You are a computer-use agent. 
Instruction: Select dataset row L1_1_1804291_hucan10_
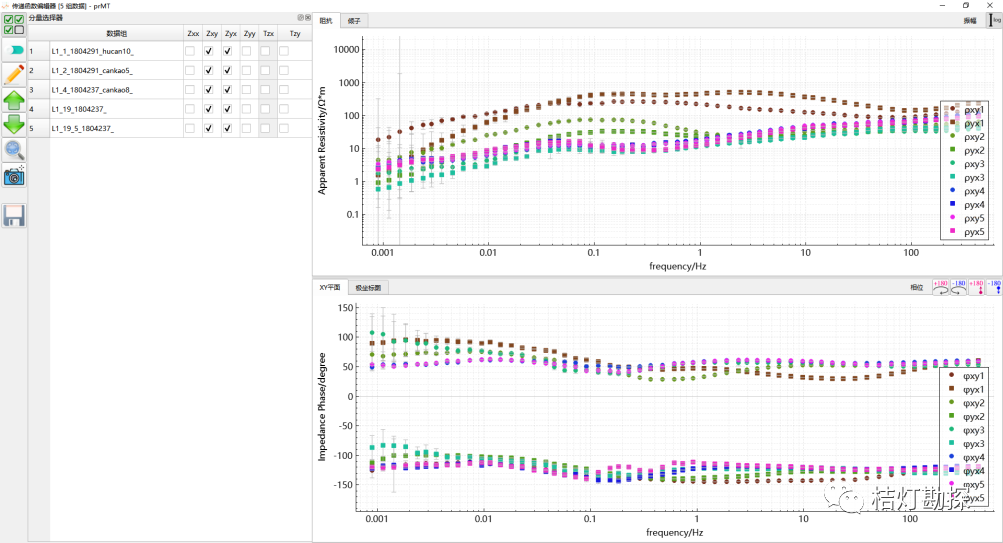coord(116,51)
